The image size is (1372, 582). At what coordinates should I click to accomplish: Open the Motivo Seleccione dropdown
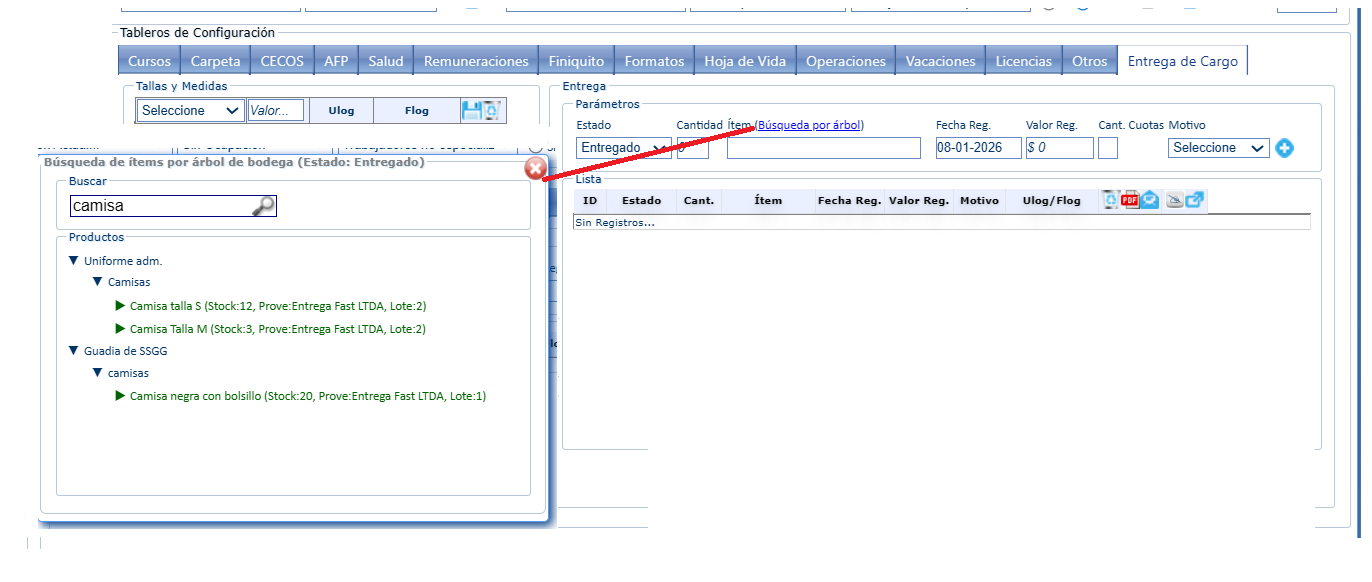pos(1218,148)
